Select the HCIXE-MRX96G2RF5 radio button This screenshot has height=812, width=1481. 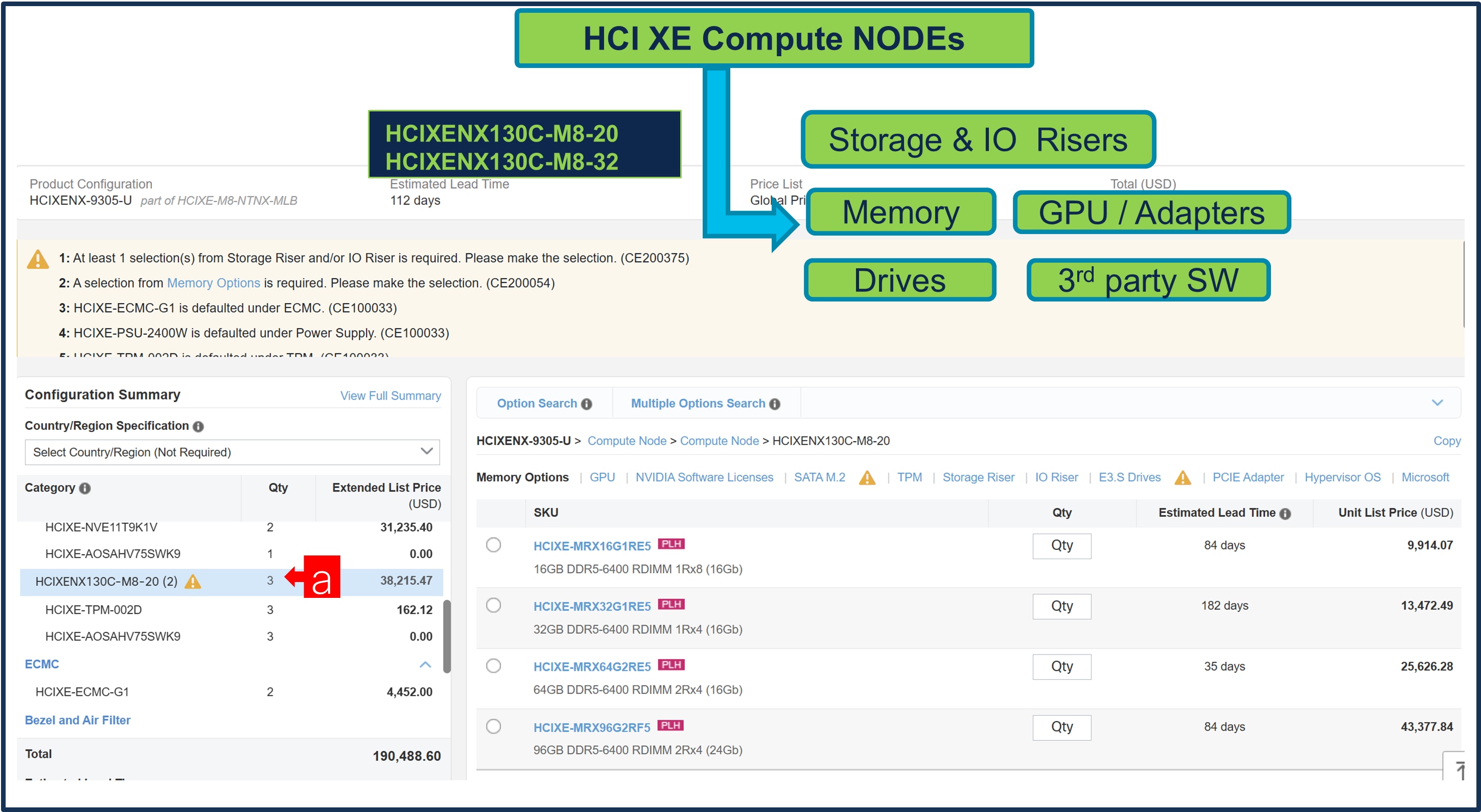click(493, 726)
